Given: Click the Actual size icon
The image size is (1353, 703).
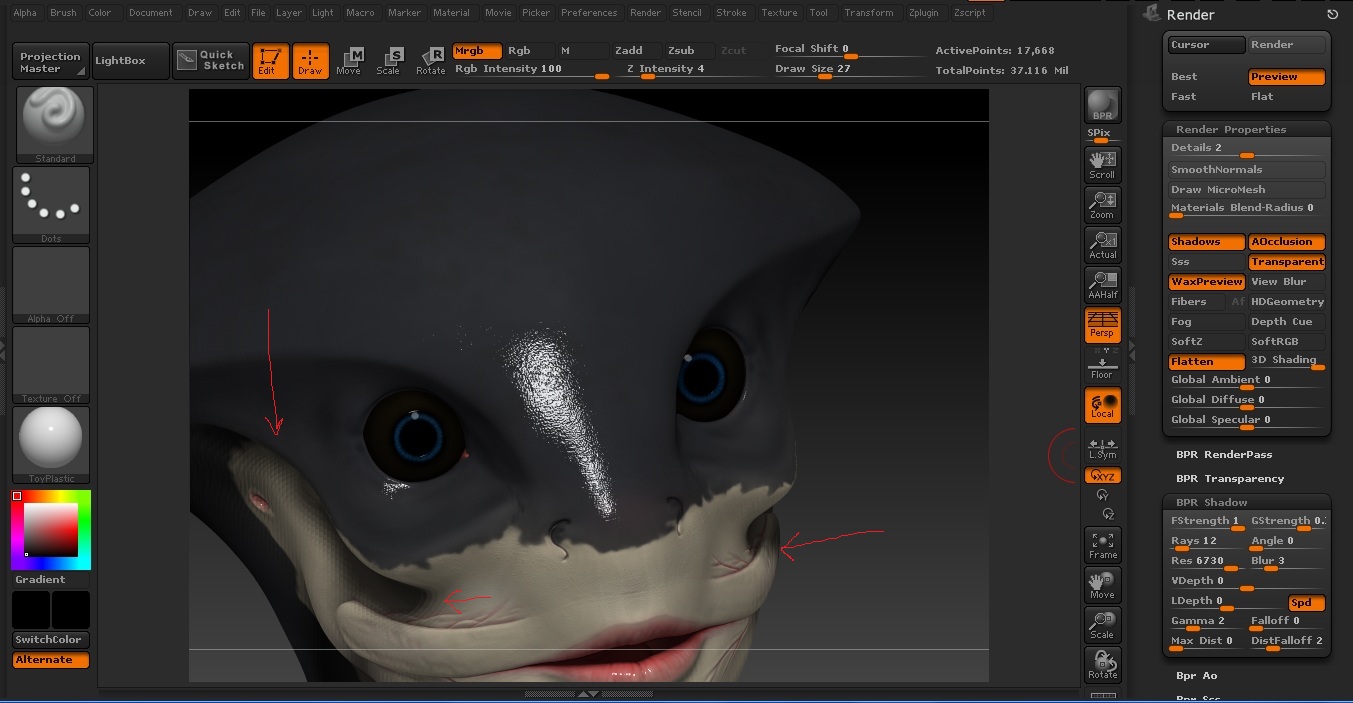Looking at the screenshot, I should tap(1102, 245).
